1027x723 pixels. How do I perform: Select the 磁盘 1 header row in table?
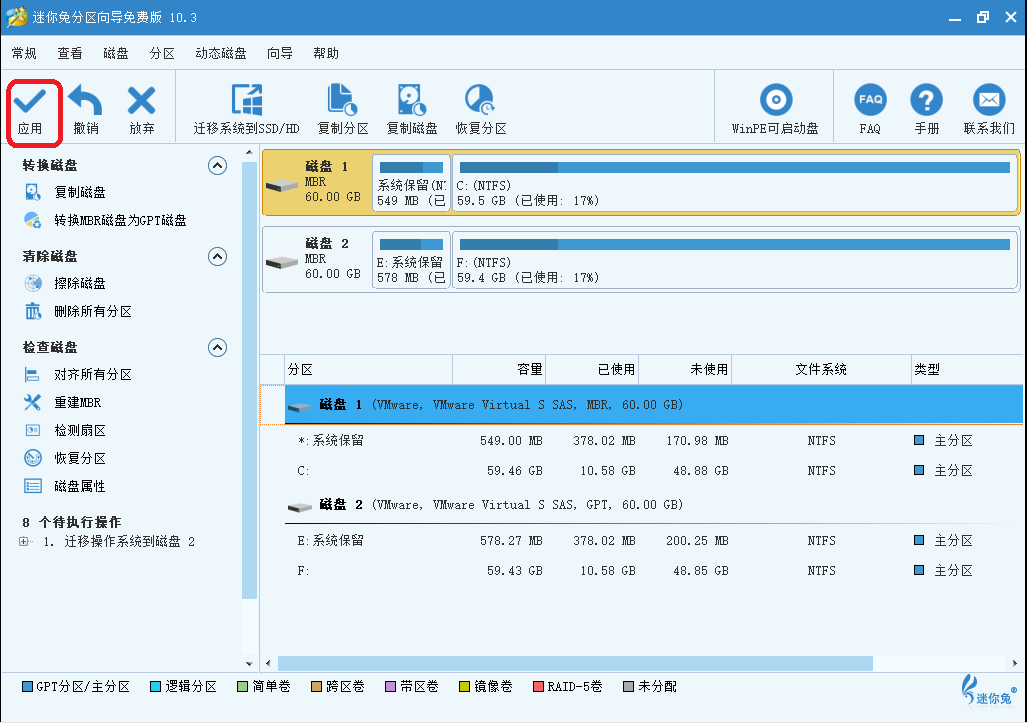[x=654, y=405]
